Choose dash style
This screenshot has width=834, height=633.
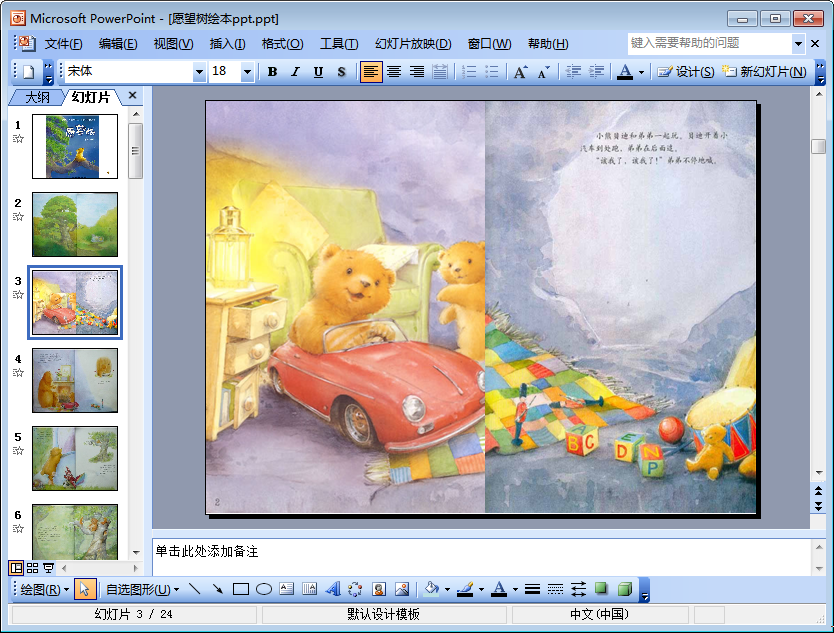click(x=555, y=589)
